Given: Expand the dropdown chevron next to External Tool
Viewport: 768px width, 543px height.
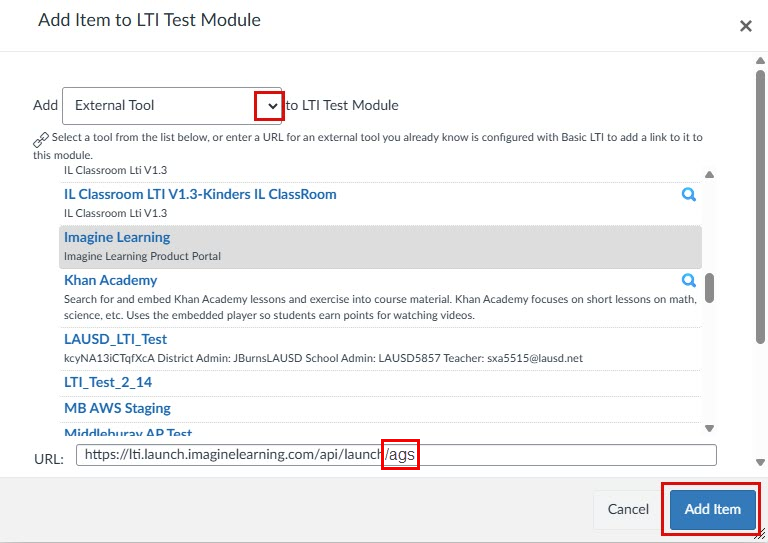Looking at the screenshot, I should pyautogui.click(x=273, y=106).
